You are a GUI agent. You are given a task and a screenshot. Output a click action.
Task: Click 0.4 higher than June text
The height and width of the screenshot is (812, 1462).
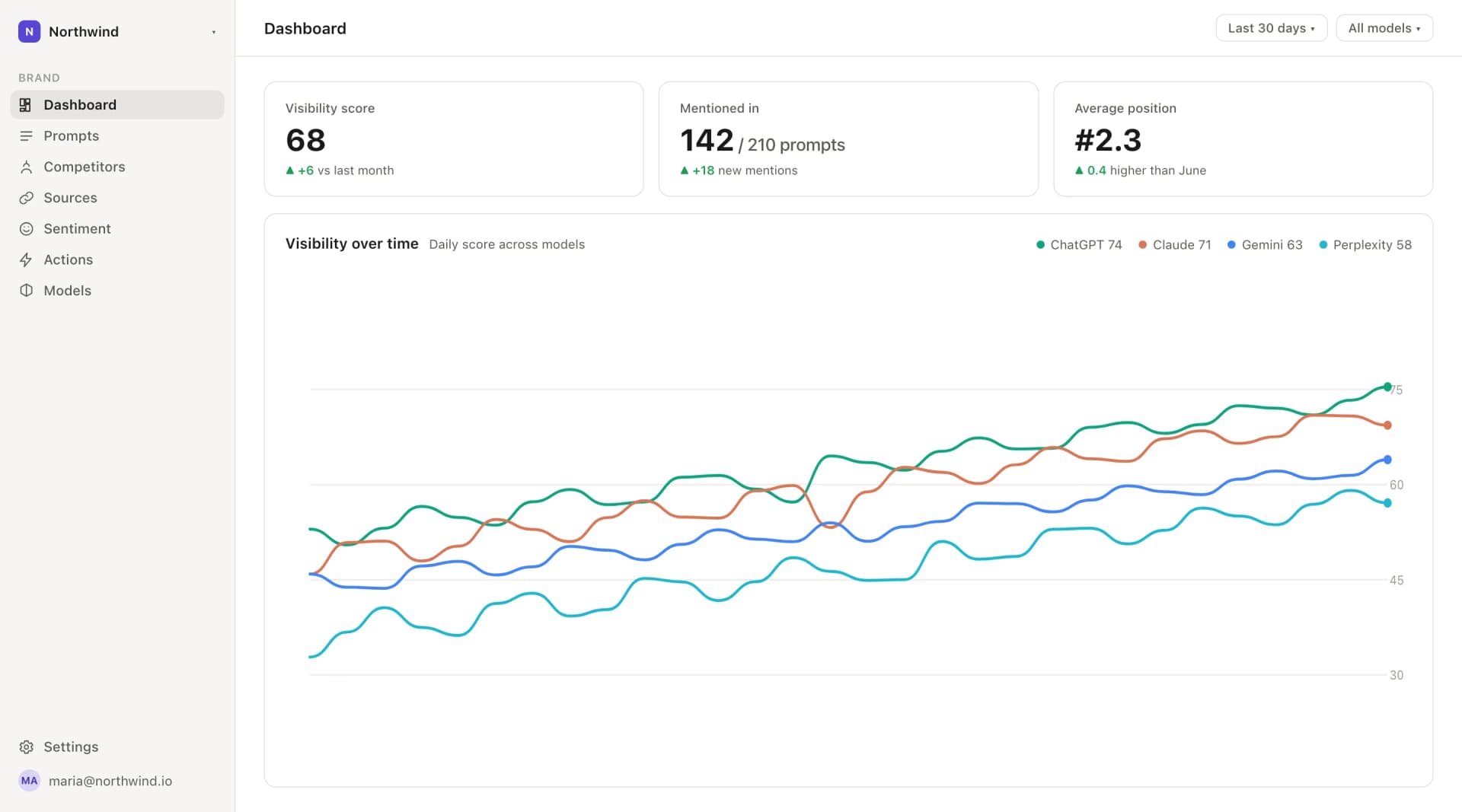(1141, 170)
